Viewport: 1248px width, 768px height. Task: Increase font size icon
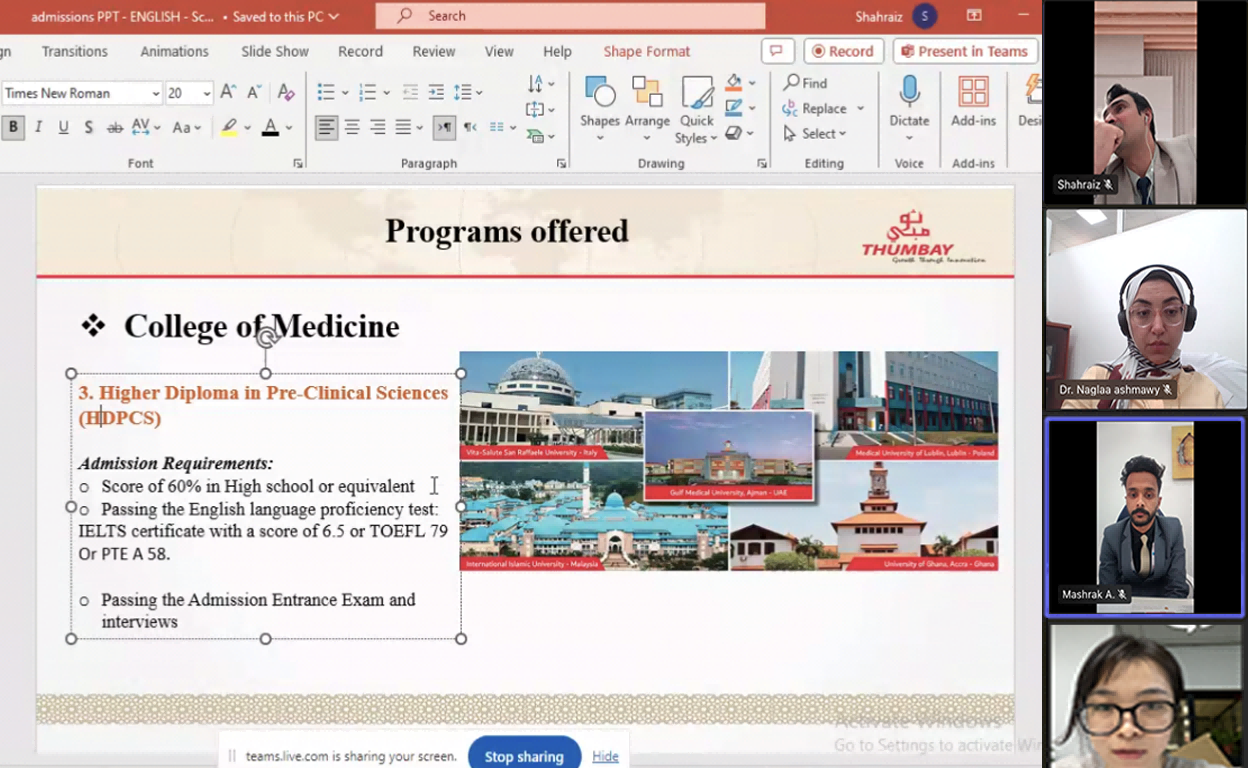[x=228, y=93]
